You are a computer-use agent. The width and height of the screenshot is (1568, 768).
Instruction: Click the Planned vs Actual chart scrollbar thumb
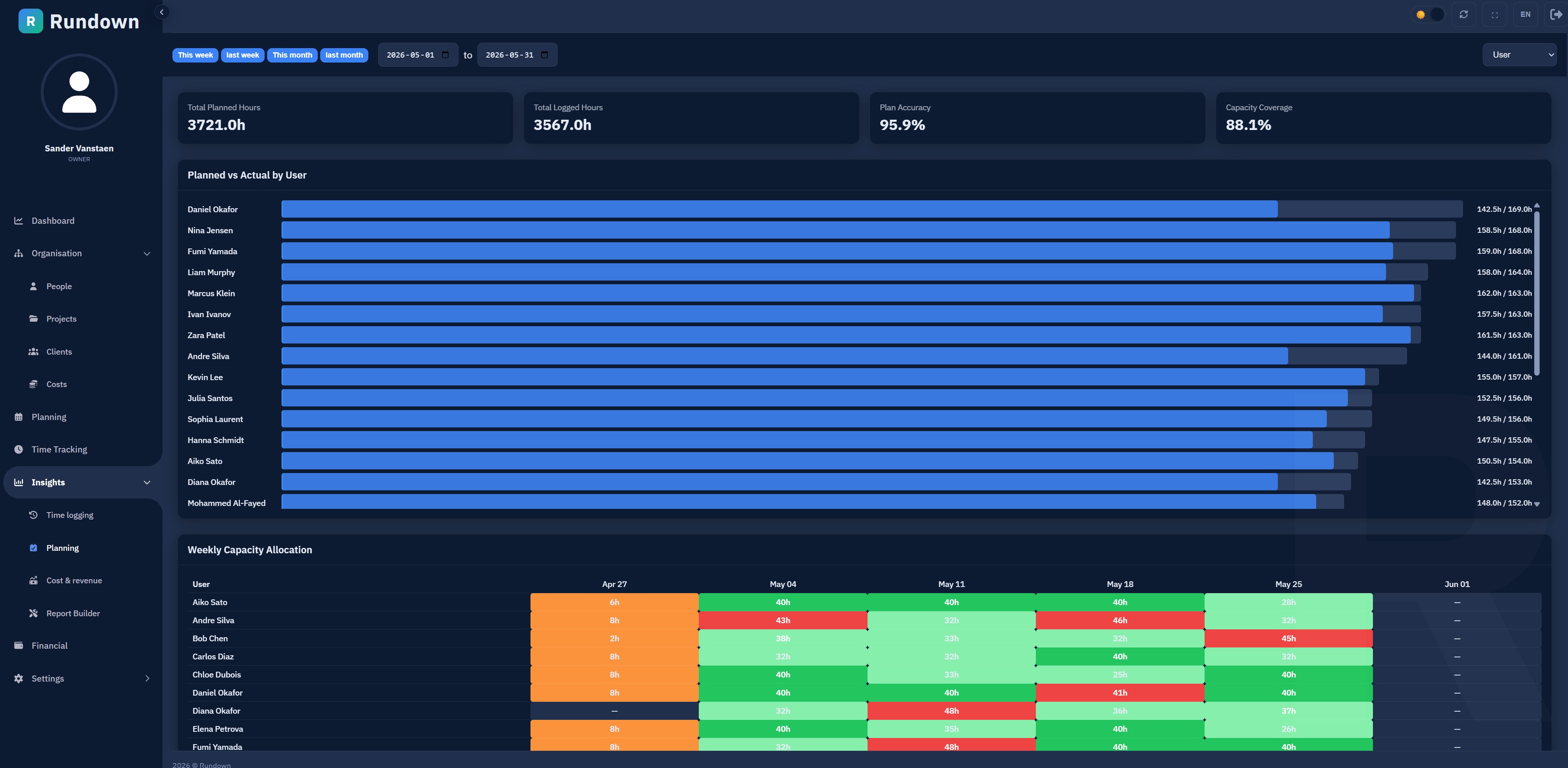(x=1536, y=293)
